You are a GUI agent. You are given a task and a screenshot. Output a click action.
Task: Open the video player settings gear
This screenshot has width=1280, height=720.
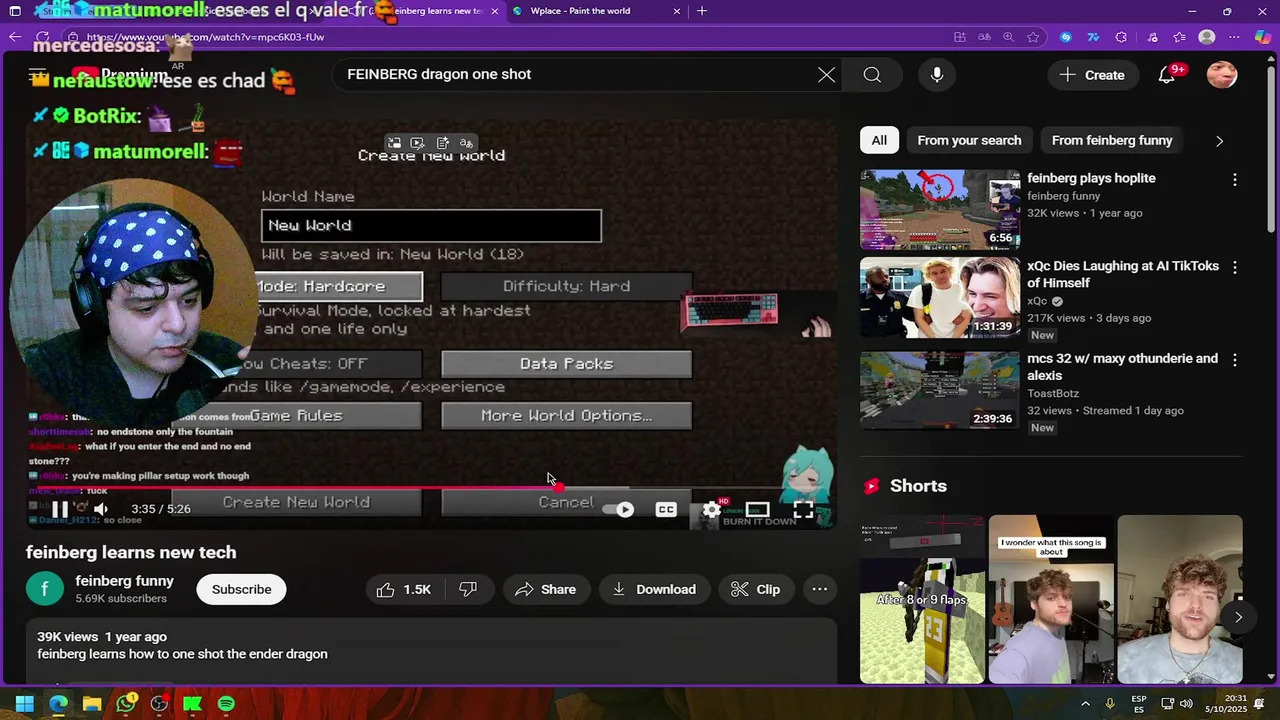pyautogui.click(x=711, y=510)
